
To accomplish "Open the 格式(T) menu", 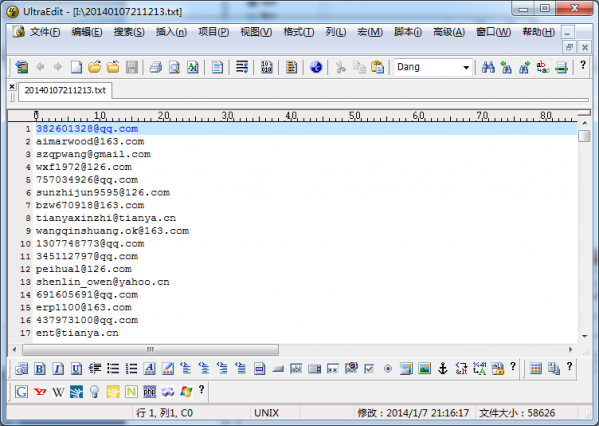I will (298, 32).
